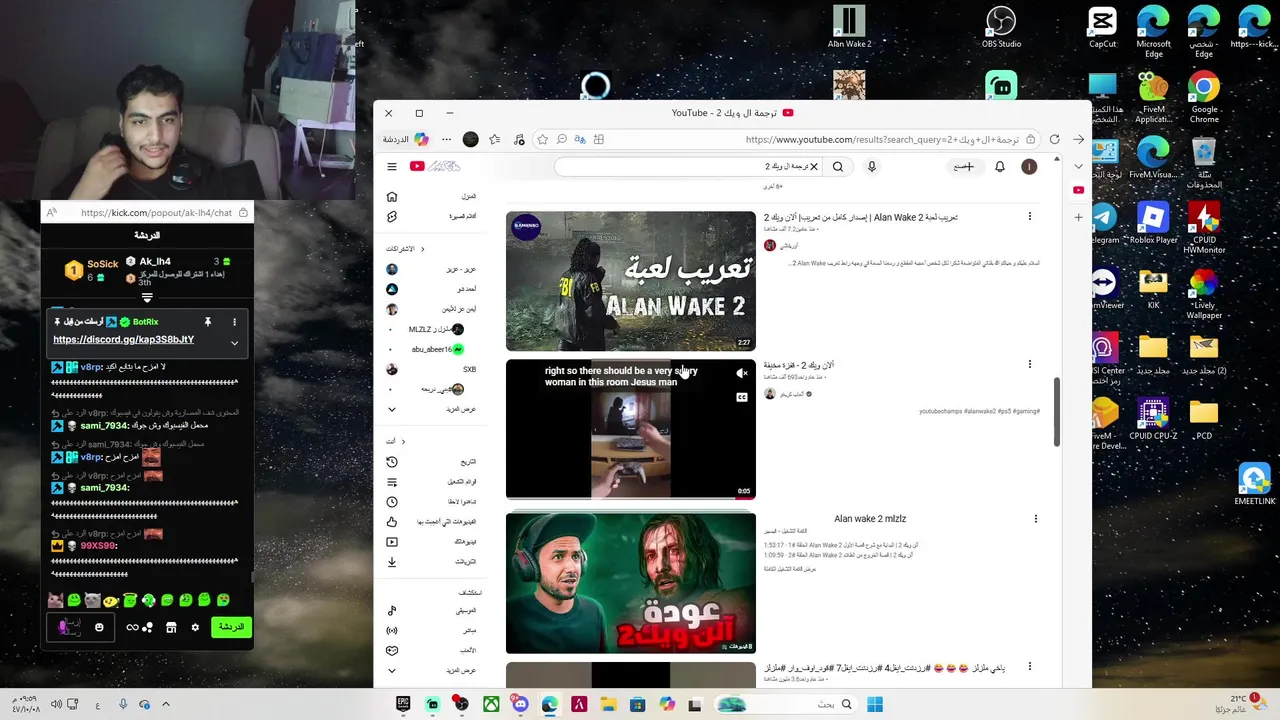Open YouTube notifications bell
The width and height of the screenshot is (1280, 720).
(999, 167)
